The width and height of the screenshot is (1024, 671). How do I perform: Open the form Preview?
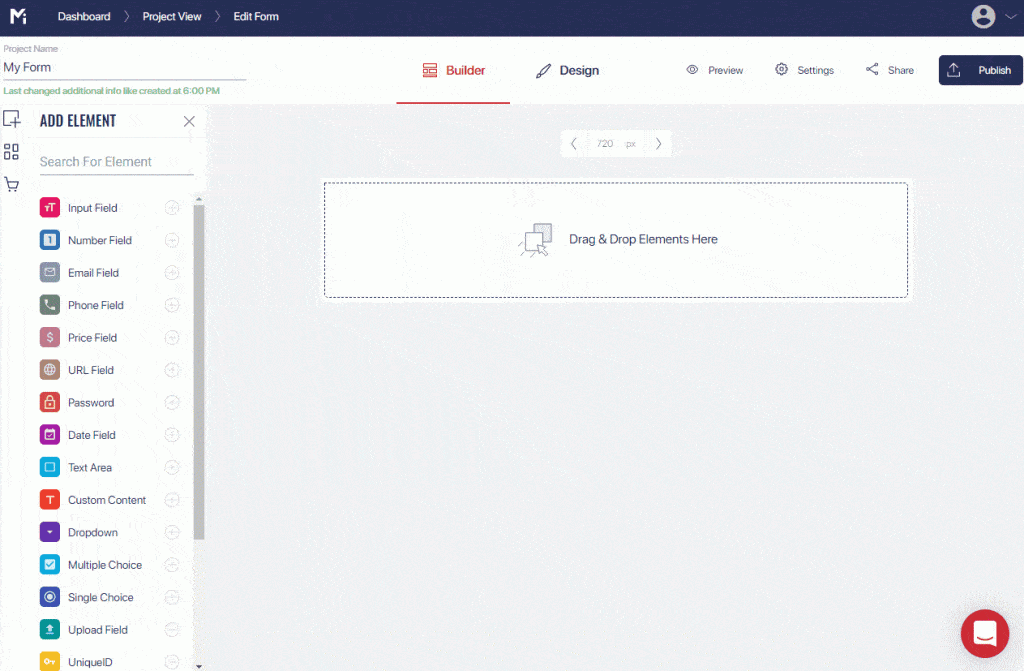click(714, 70)
